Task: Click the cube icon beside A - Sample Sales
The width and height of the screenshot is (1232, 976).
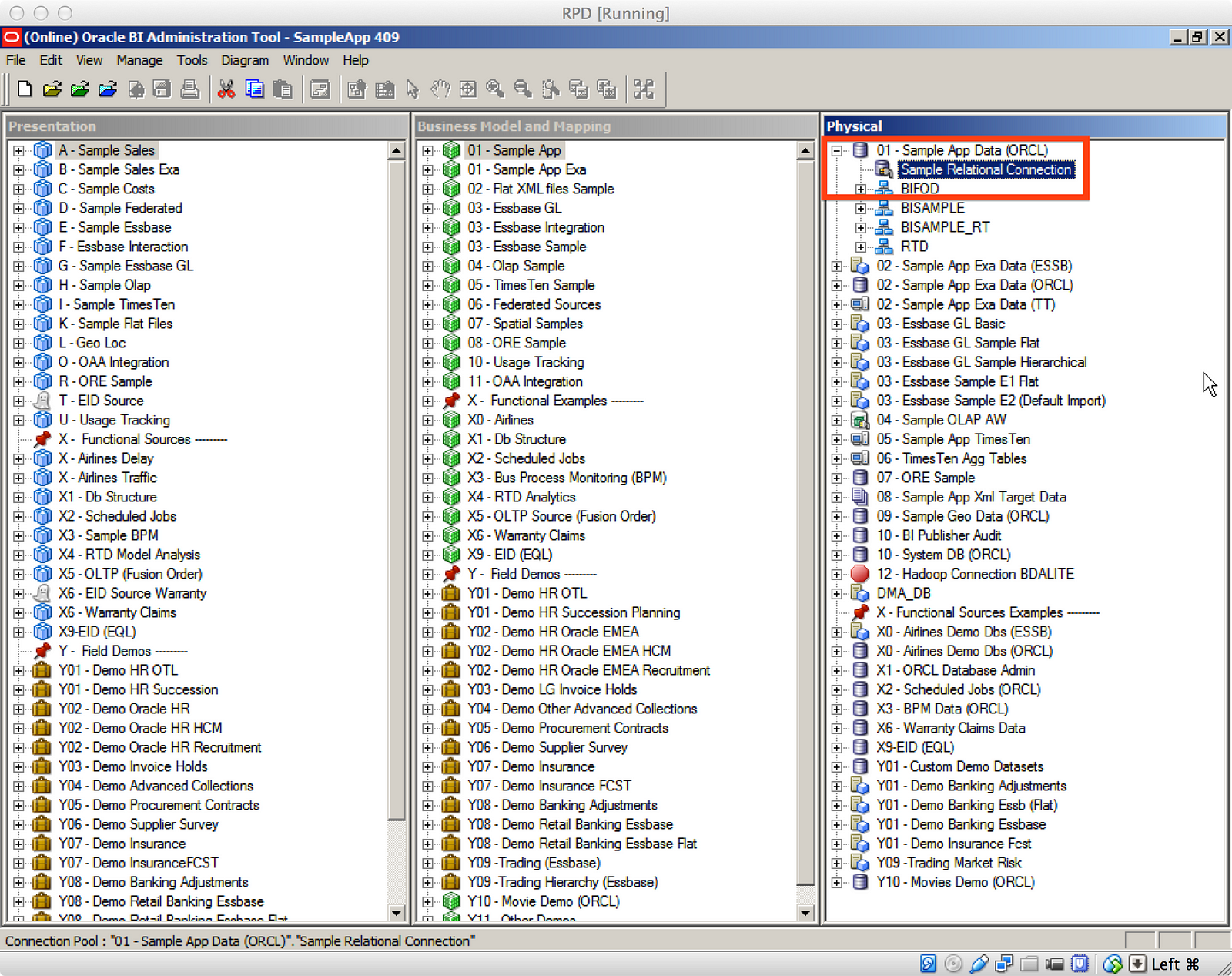Action: [x=43, y=150]
